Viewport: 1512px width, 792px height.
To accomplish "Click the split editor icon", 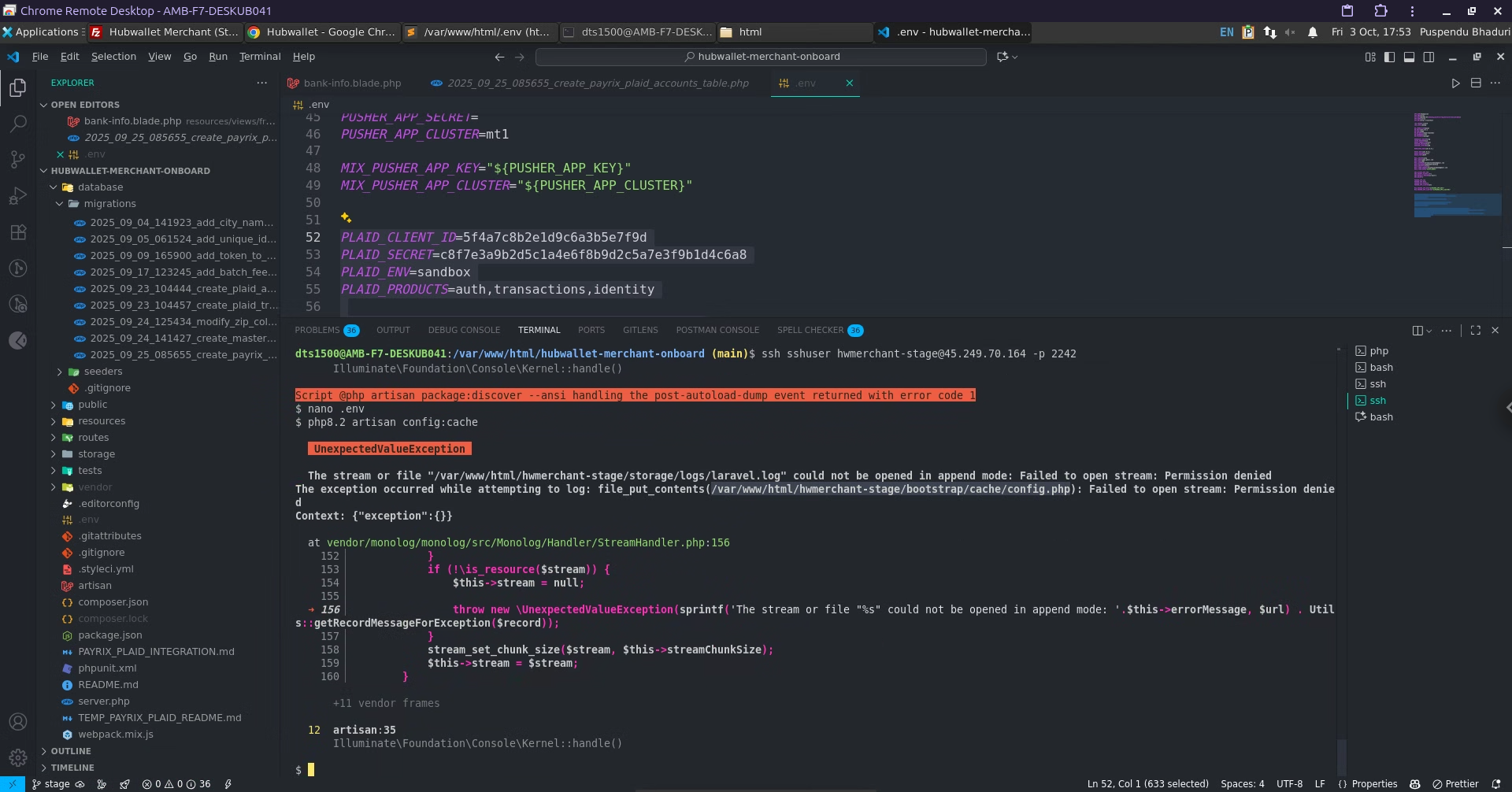I will (x=1476, y=83).
